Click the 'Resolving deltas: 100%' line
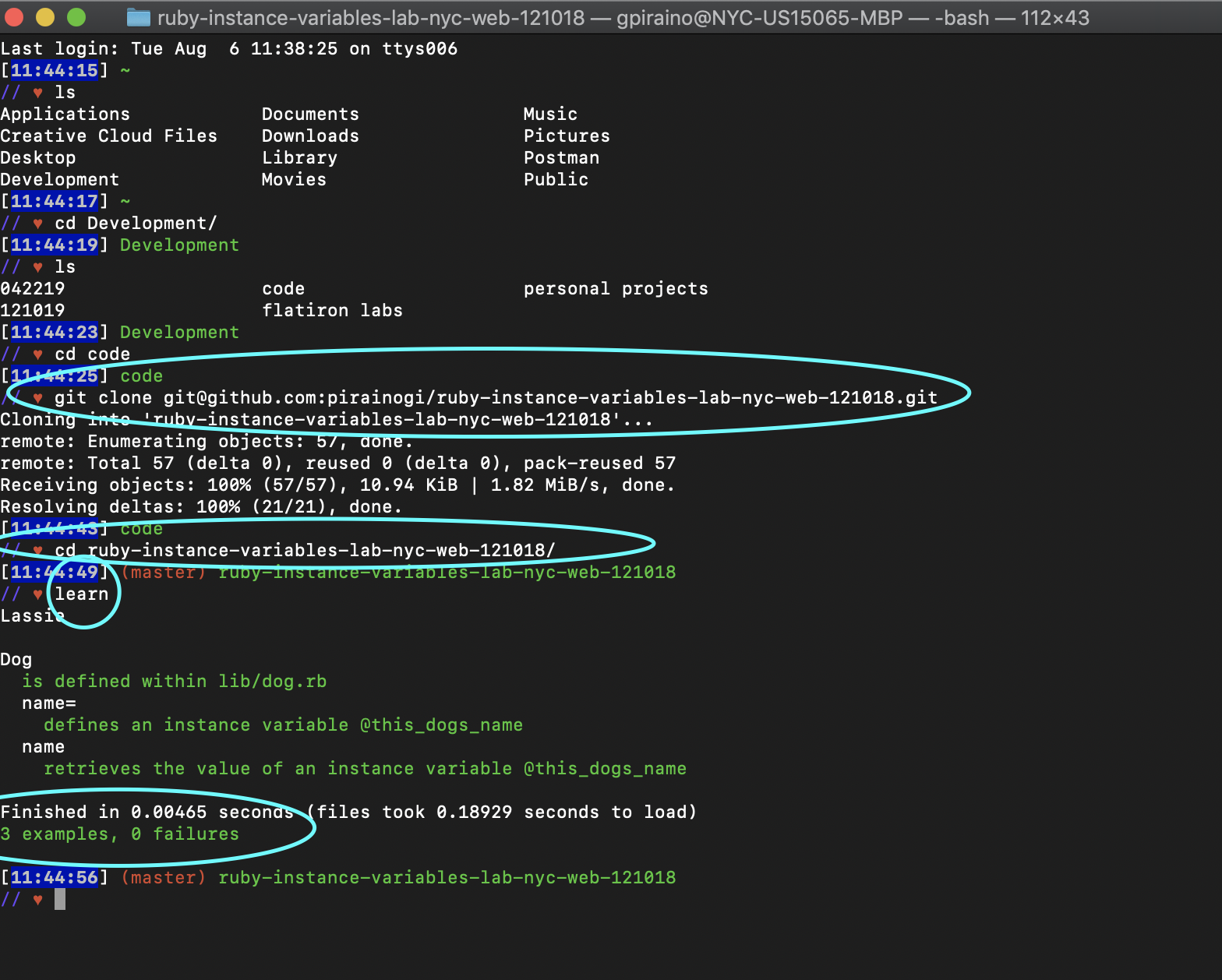1222x980 pixels. point(202,506)
